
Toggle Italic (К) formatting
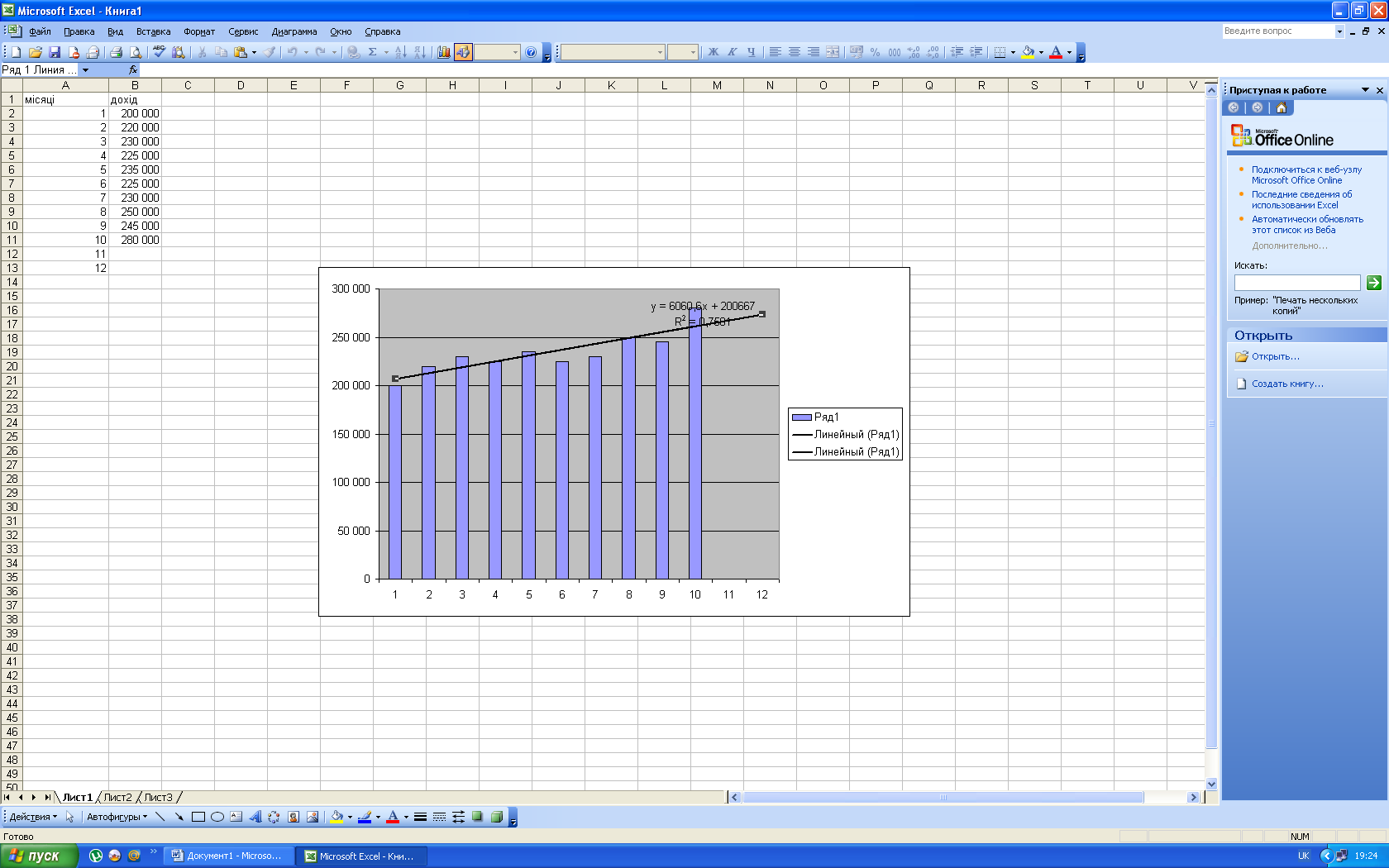(x=733, y=52)
